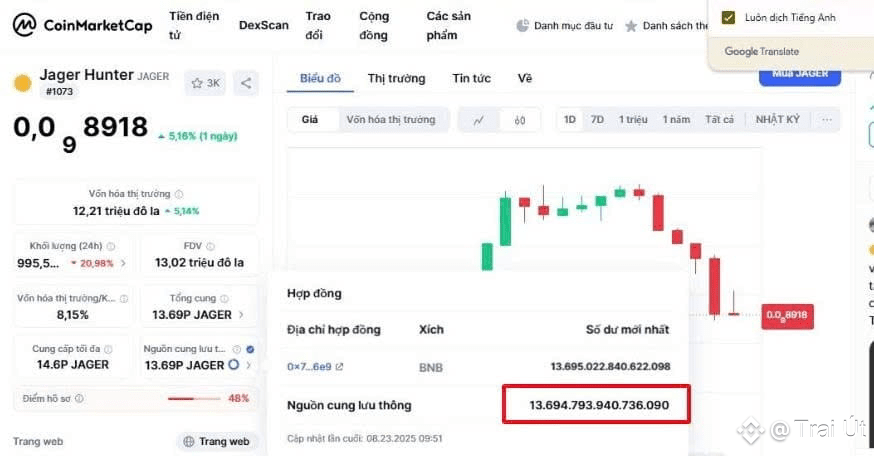Click current price tag 0.0₉8918 on chart
The width and height of the screenshot is (874, 456).
[x=787, y=316]
